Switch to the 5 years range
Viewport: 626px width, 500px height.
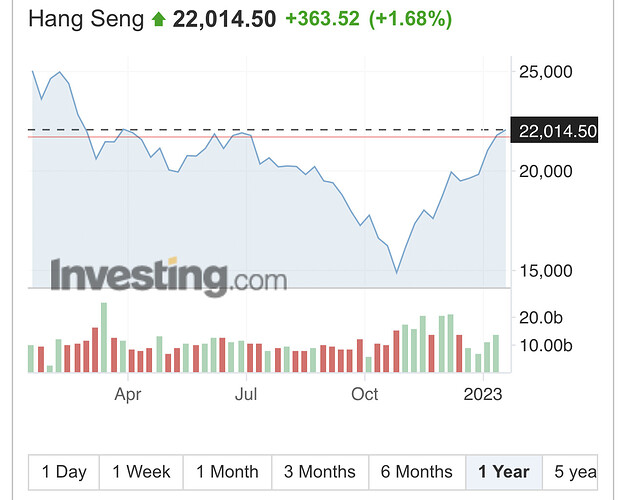[576, 472]
